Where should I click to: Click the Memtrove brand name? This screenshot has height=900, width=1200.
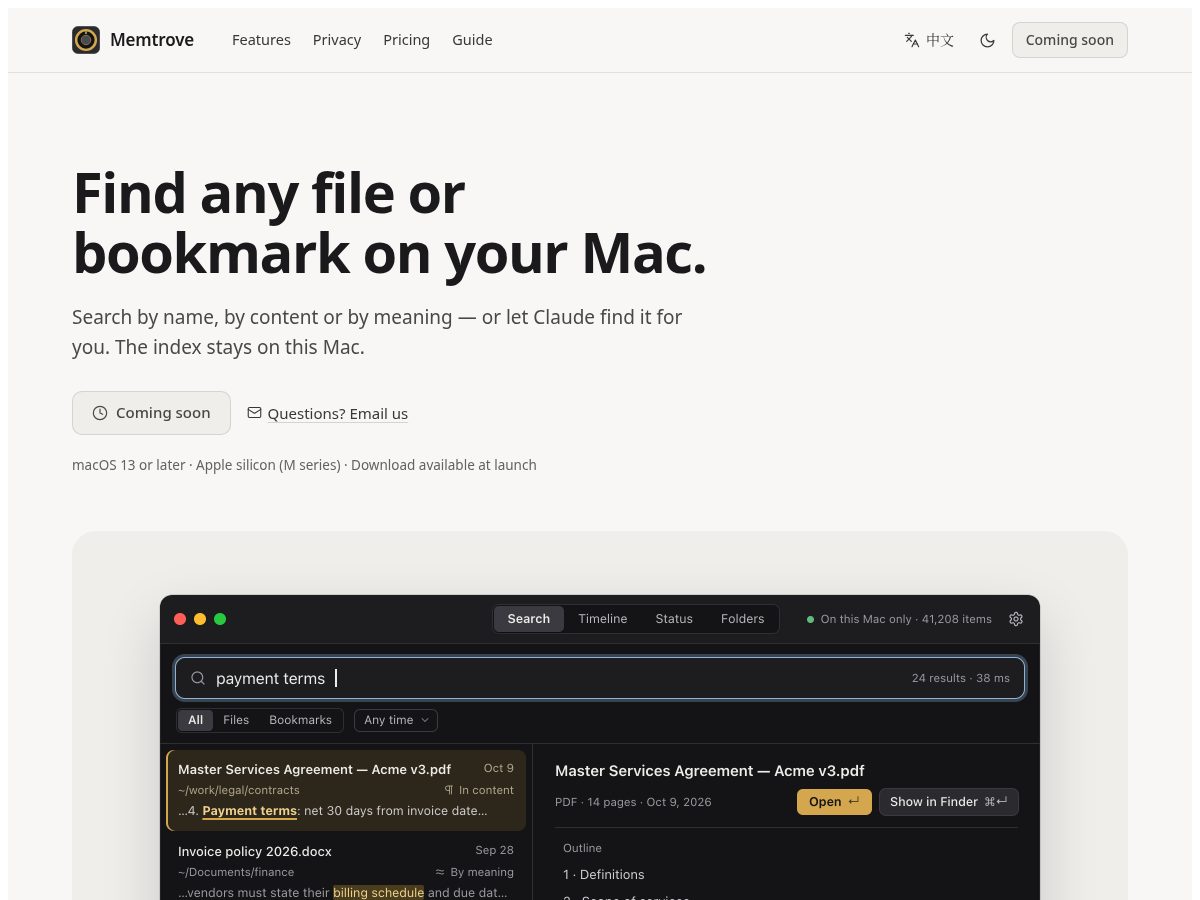(x=152, y=40)
